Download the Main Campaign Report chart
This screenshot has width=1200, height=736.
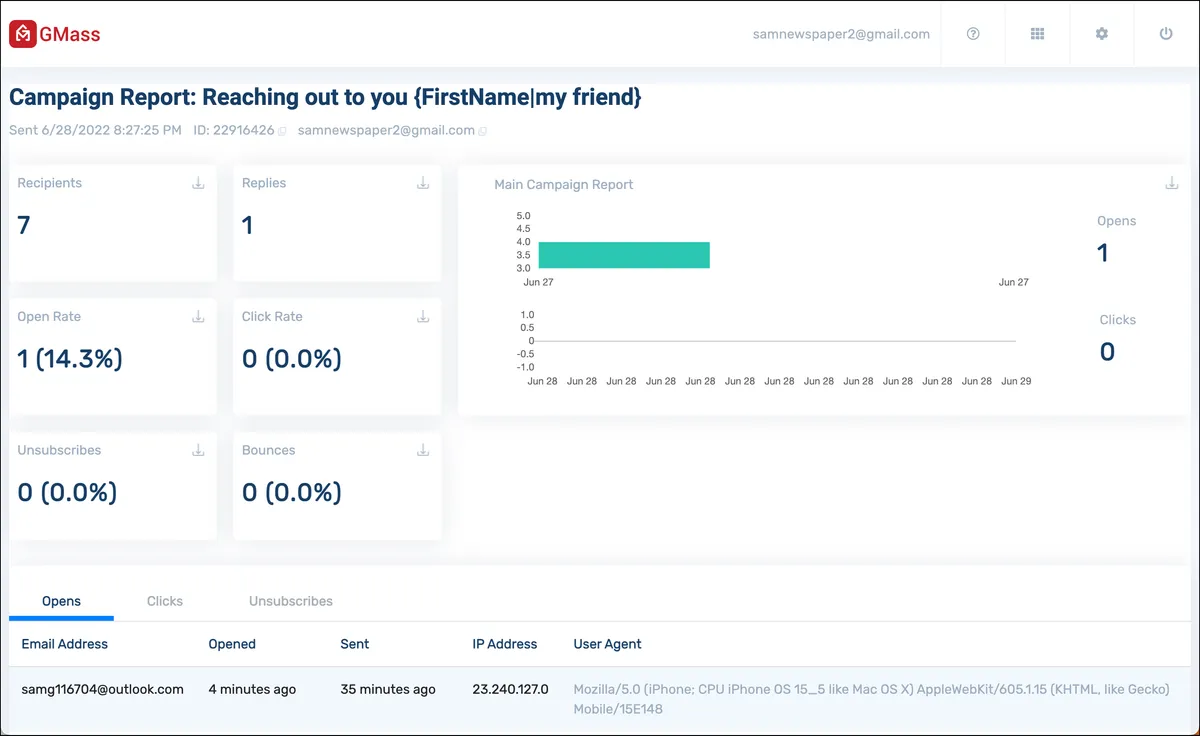pyautogui.click(x=1172, y=184)
